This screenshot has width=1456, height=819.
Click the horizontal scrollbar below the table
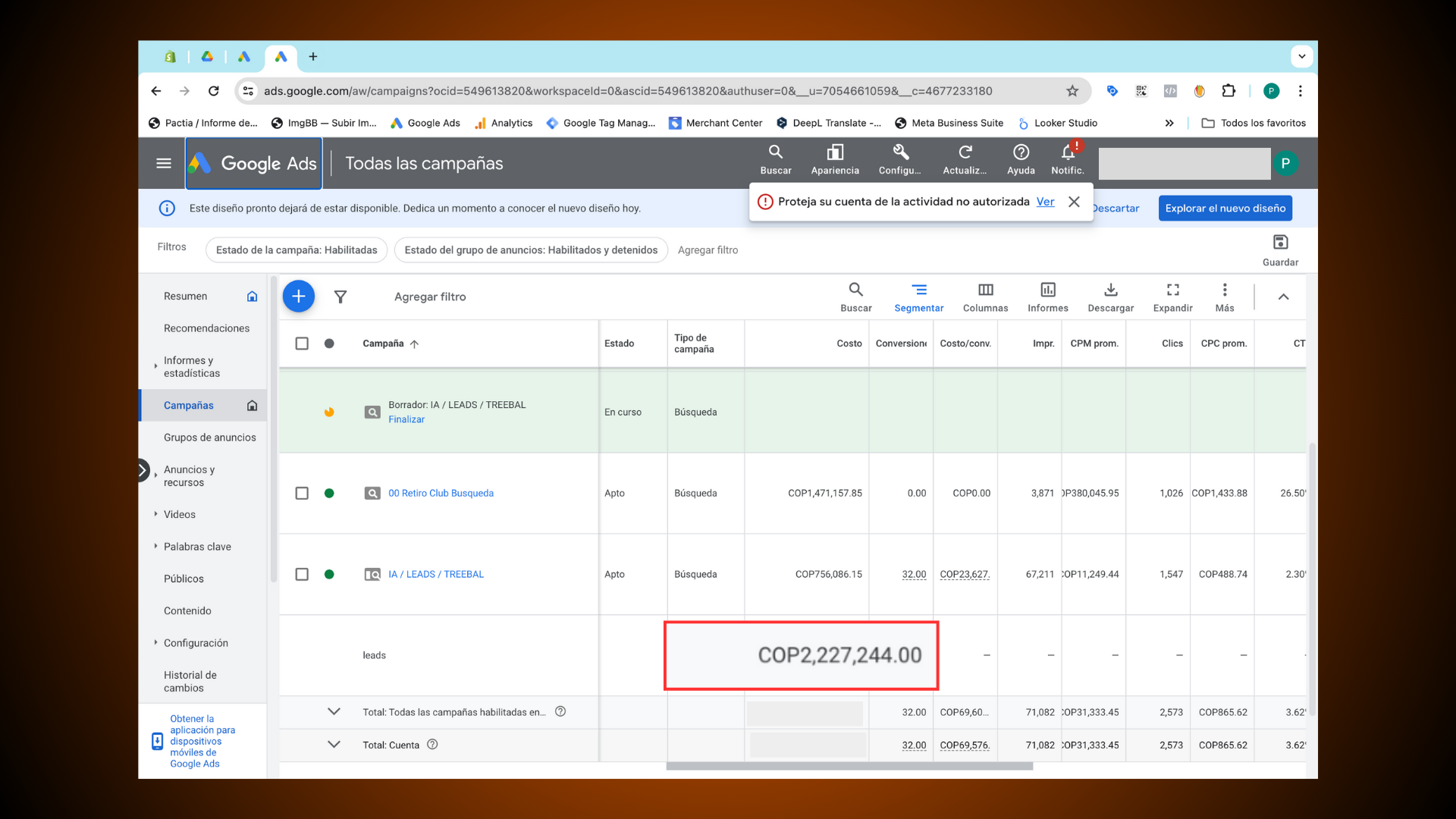click(849, 767)
